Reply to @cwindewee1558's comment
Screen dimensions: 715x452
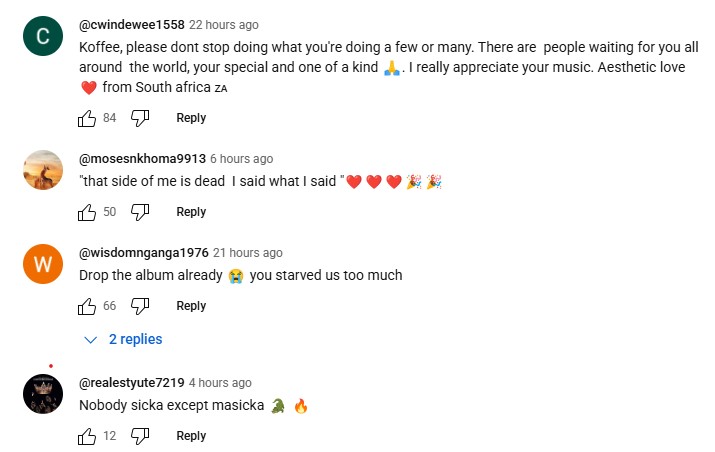click(191, 118)
